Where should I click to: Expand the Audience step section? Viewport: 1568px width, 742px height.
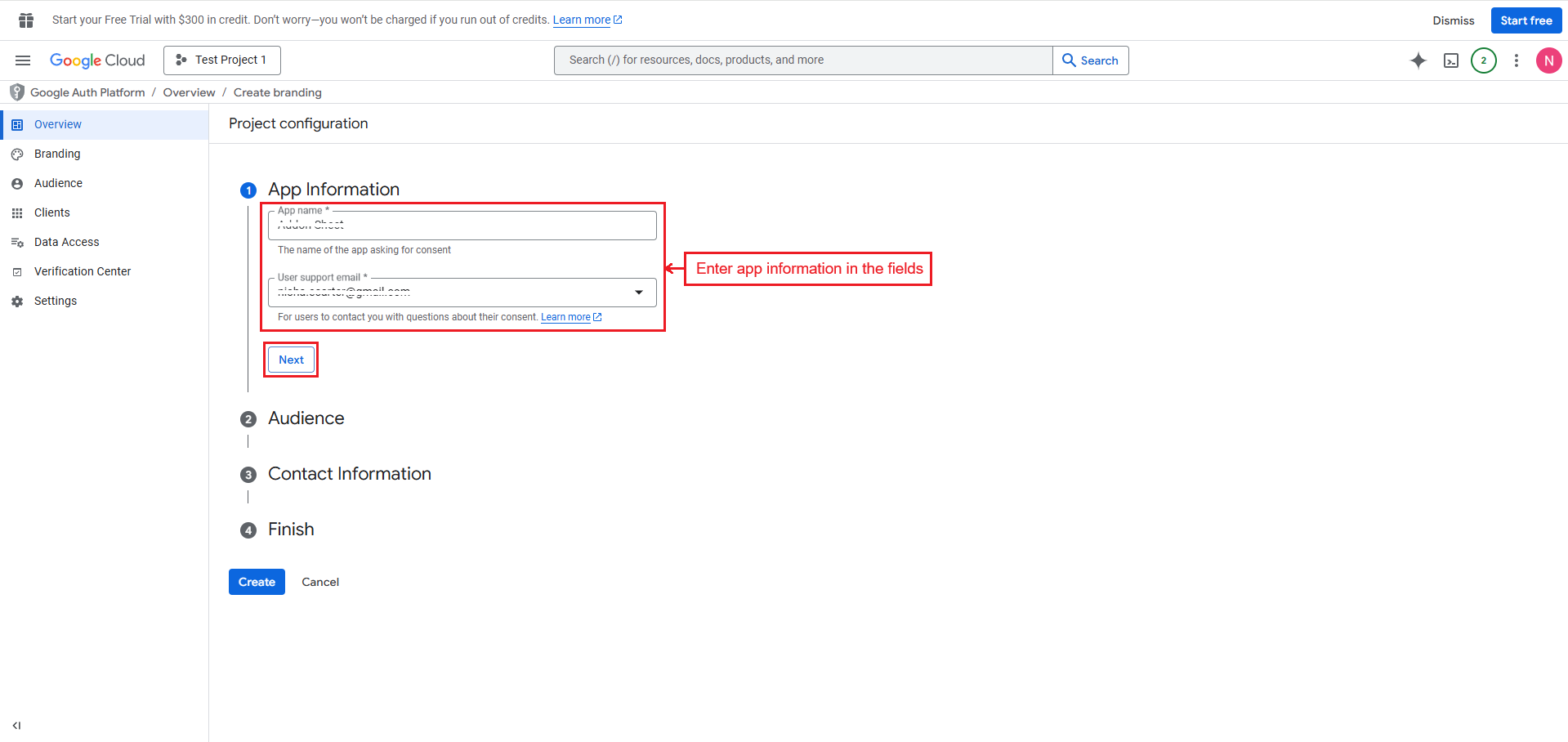[306, 418]
